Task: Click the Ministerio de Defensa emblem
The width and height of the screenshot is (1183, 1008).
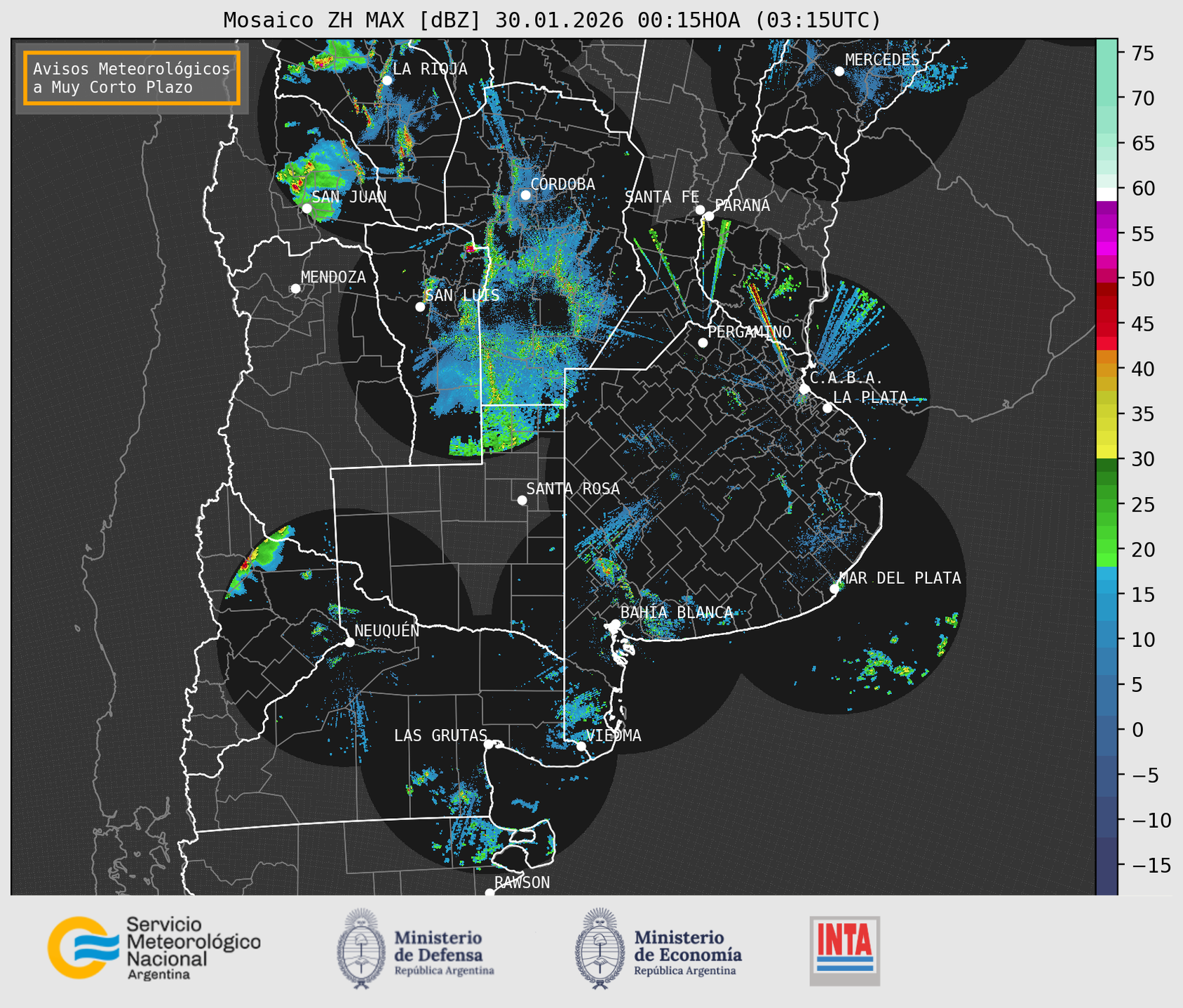Action: 360,948
